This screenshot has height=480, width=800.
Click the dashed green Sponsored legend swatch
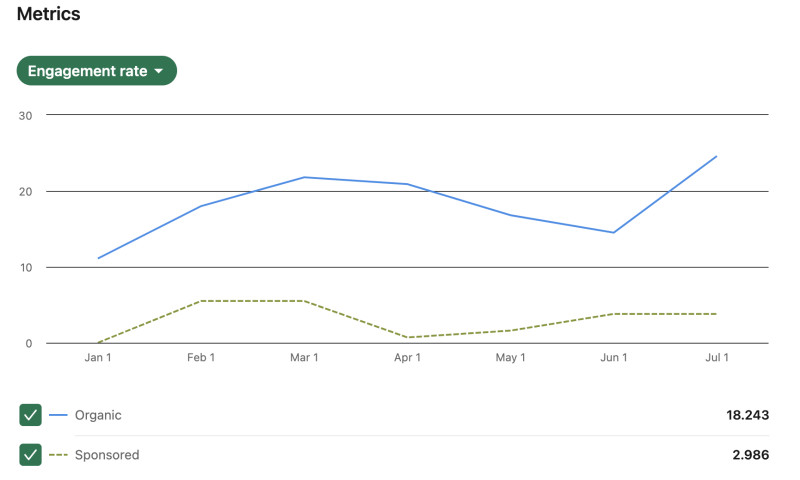(x=58, y=455)
